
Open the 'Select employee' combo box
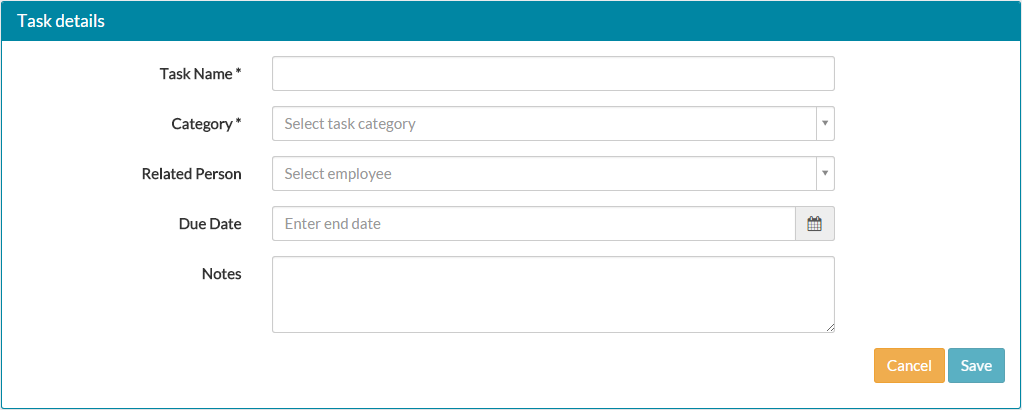(x=544, y=174)
